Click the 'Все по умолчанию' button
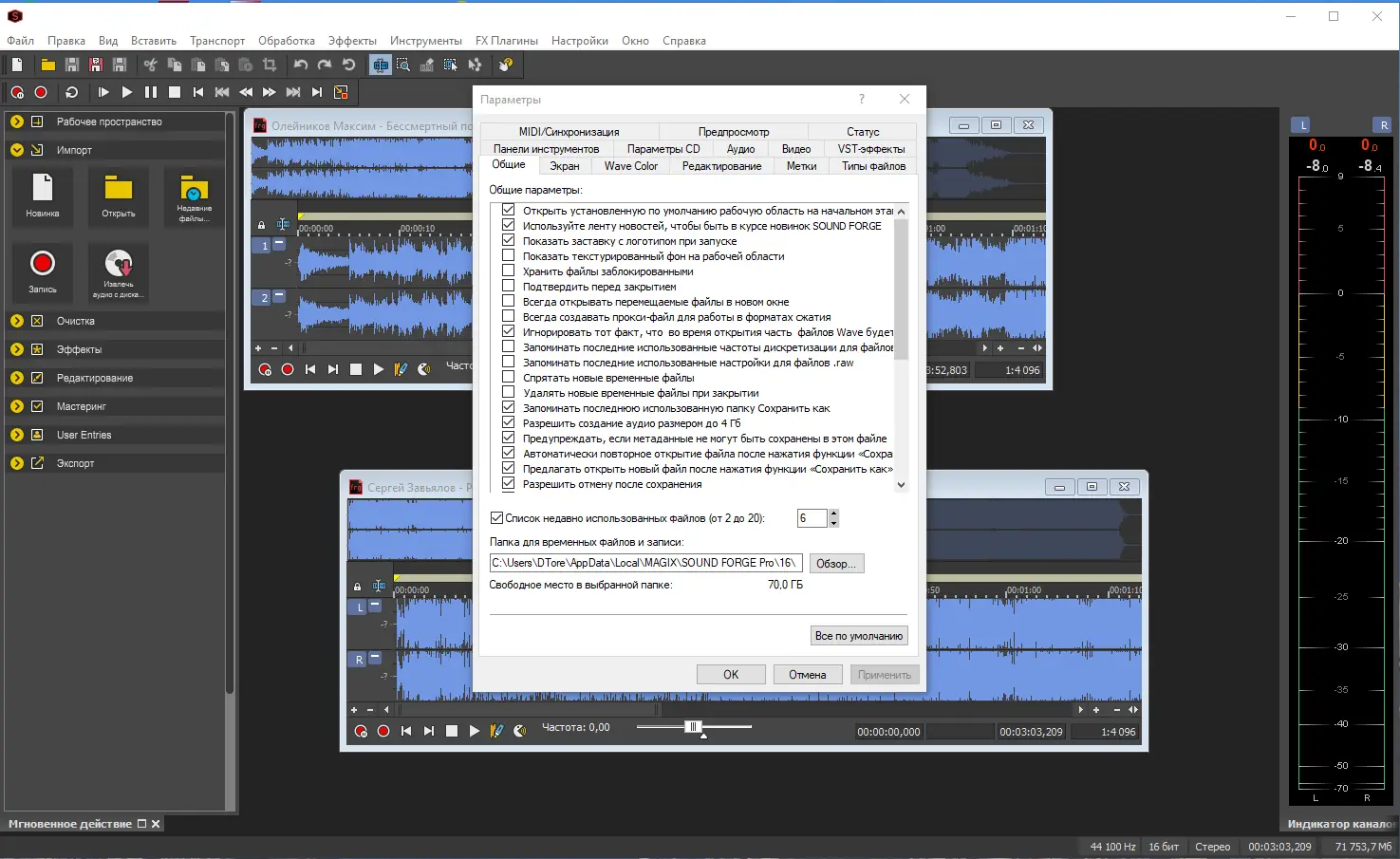The image size is (1400, 859). (858, 636)
